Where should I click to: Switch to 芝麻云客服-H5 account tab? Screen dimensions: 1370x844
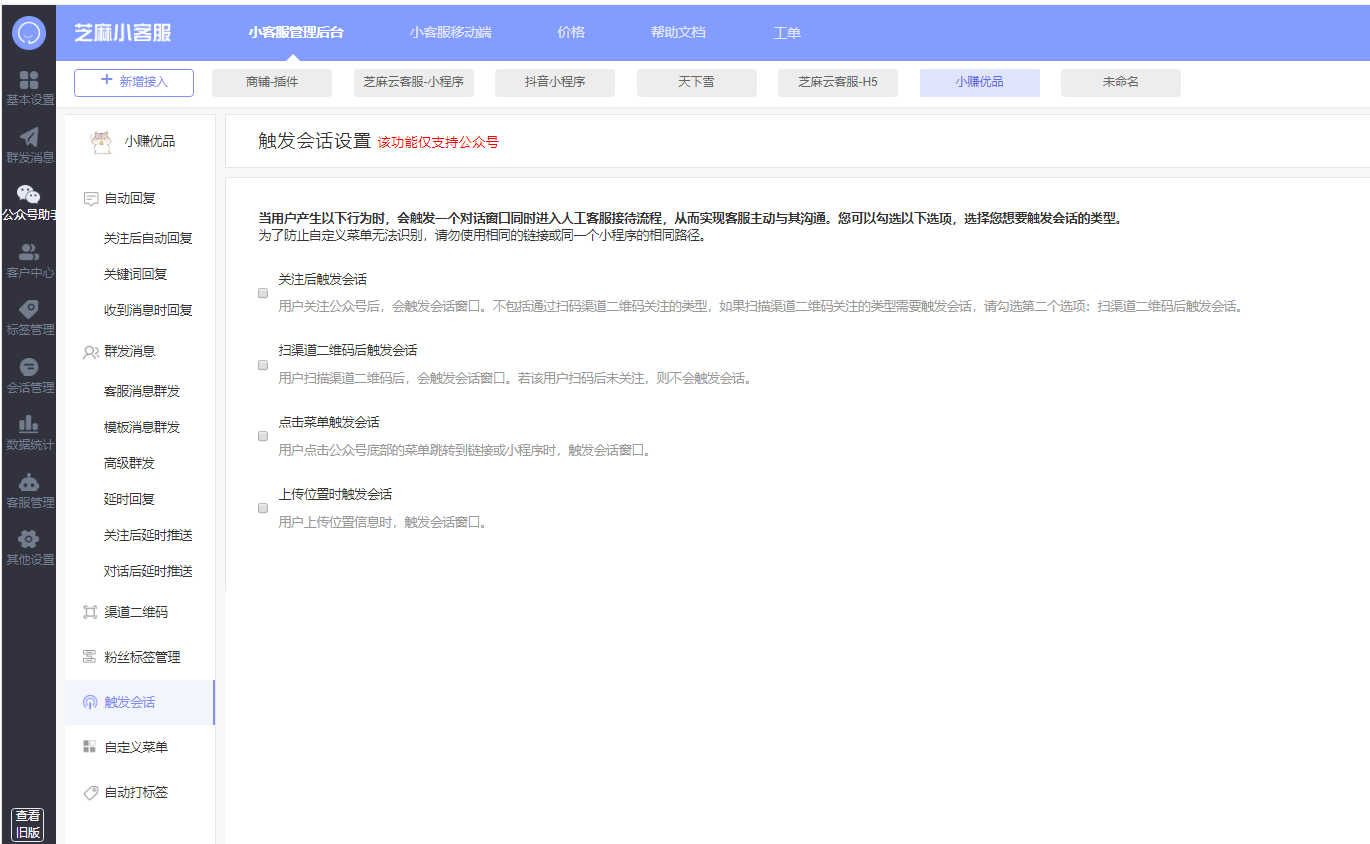838,82
